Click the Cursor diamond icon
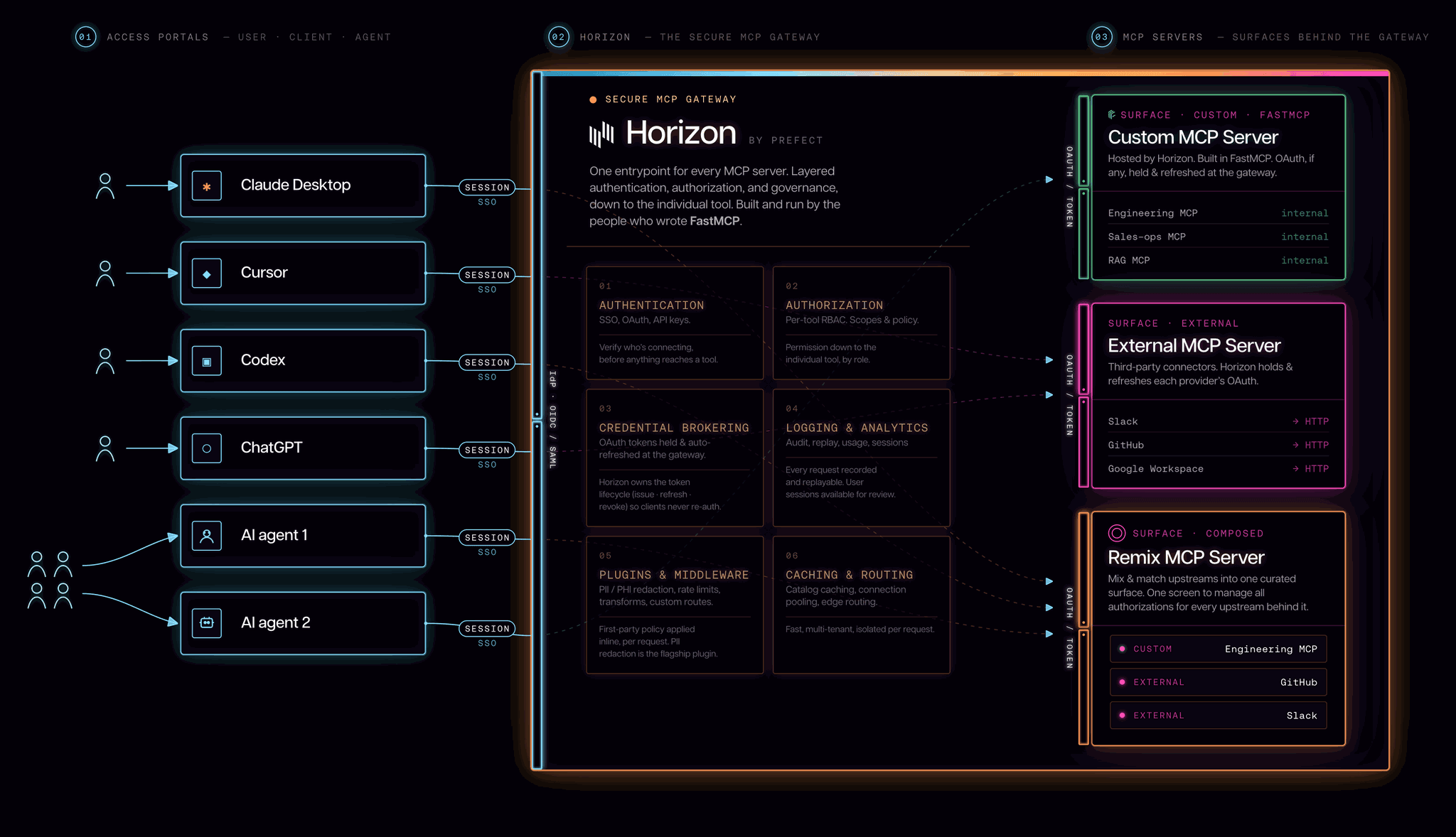Viewport: 1456px width, 837px height. pos(207,274)
